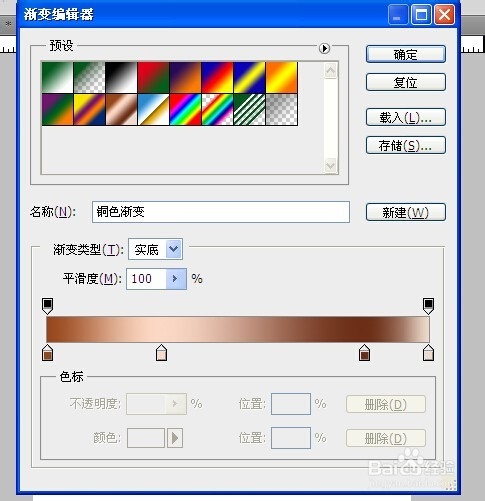The width and height of the screenshot is (485, 501).
Task: Click the copper gradient preview bar
Action: (x=238, y=329)
